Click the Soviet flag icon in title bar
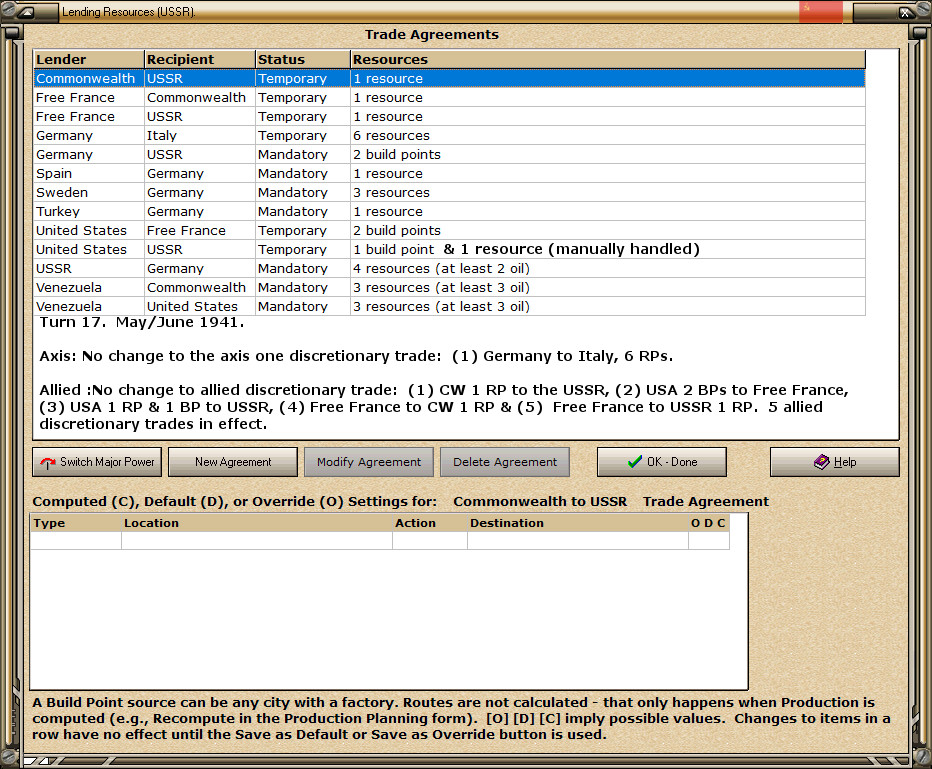Viewport: 932px width, 769px height. pyautogui.click(x=820, y=11)
